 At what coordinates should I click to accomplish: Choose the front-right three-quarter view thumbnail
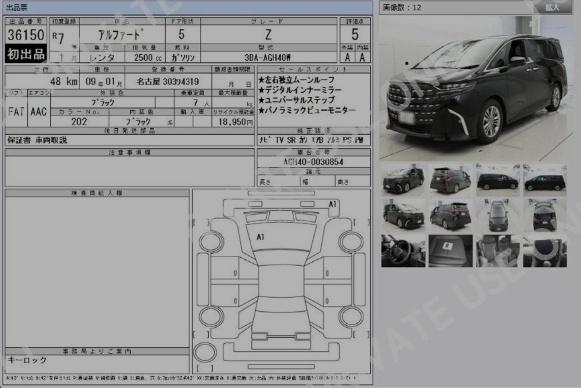[403, 215]
